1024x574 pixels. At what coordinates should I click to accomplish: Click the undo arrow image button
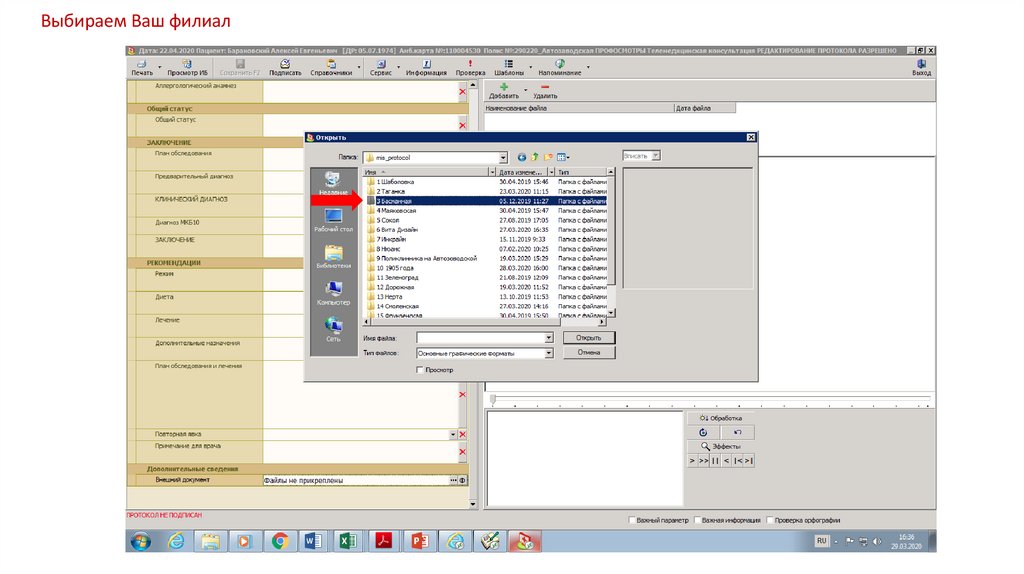(737, 432)
